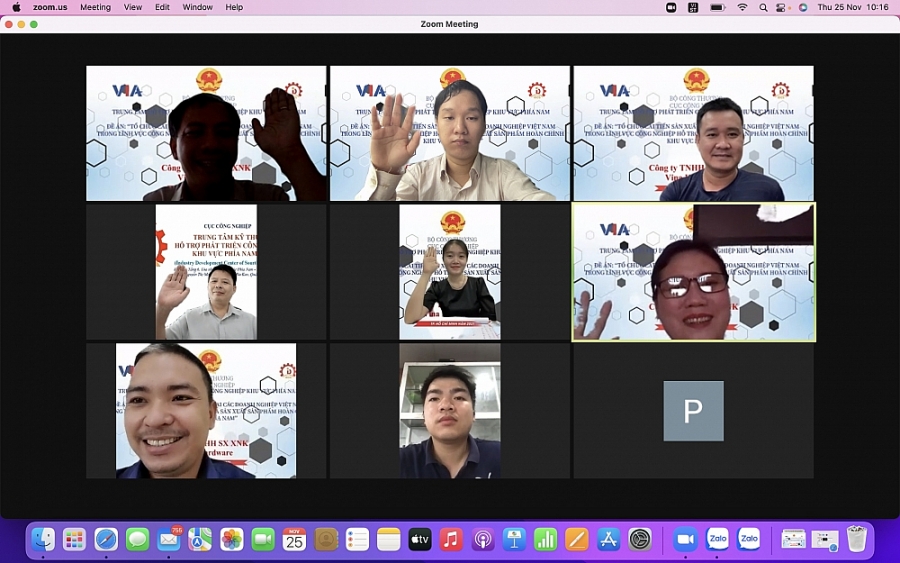Screen dimensions: 900x563
Task: Open the Window menu
Action: pyautogui.click(x=197, y=7)
